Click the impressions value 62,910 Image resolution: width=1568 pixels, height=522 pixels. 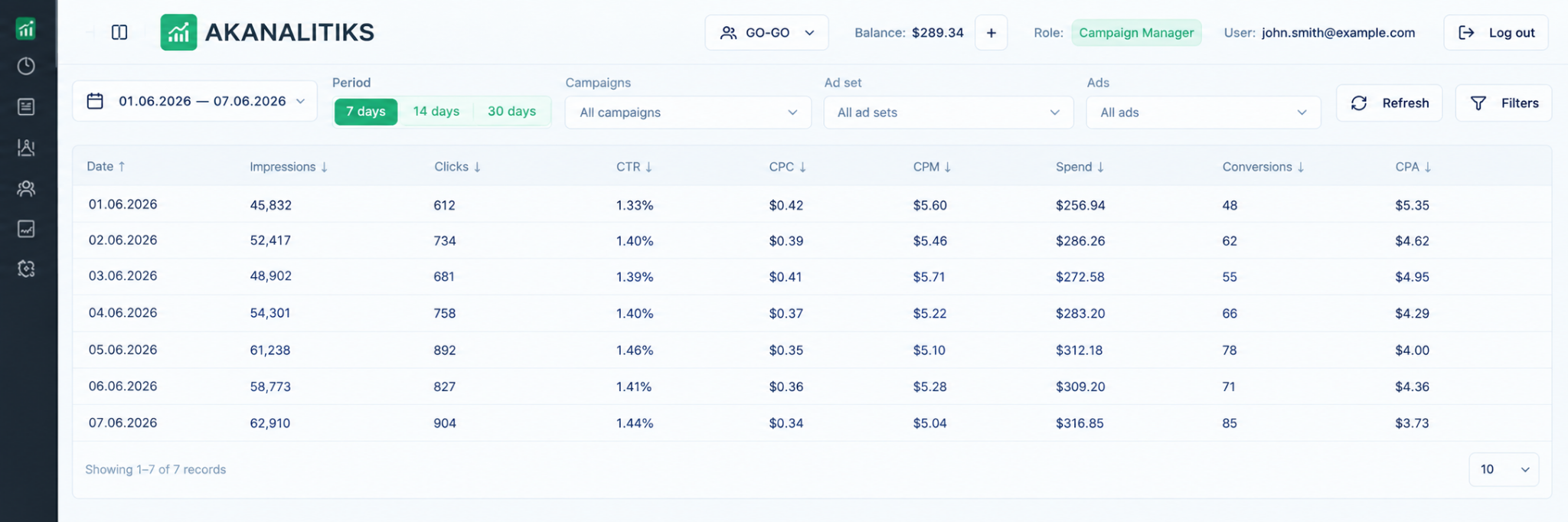(x=270, y=423)
